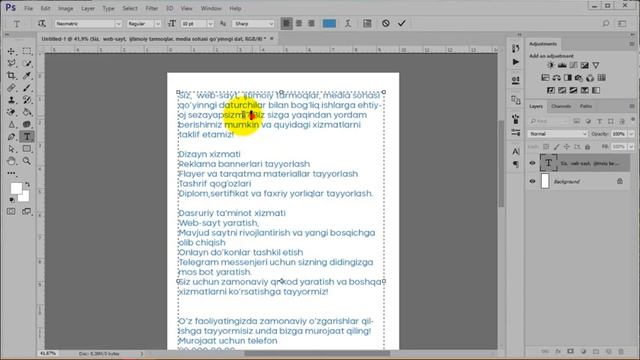Viewport: 640px width, 360px height.
Task: Select the Horizontal Type tool
Action: pyautogui.click(x=27, y=137)
